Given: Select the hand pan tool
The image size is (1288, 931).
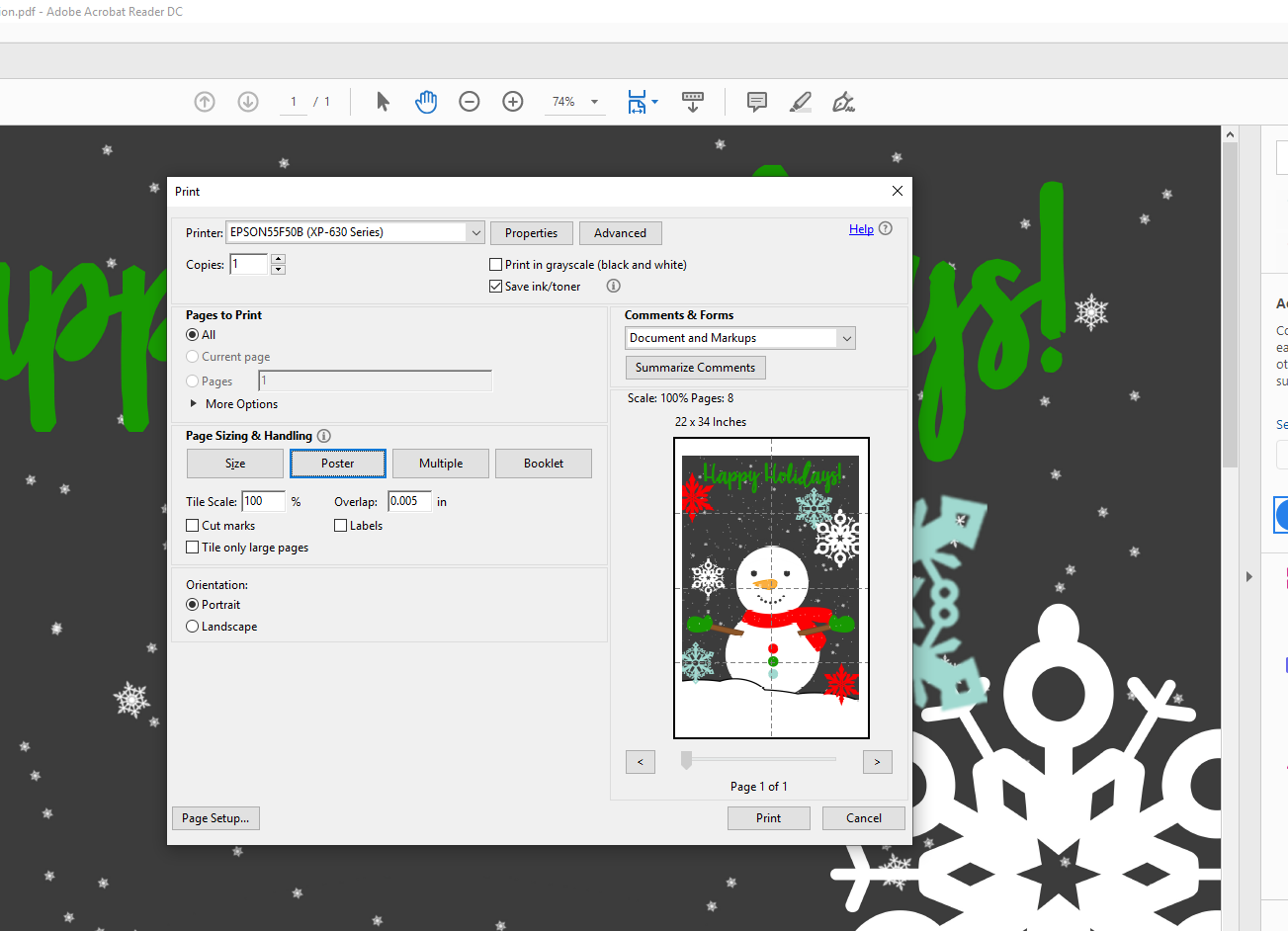Looking at the screenshot, I should (x=426, y=102).
